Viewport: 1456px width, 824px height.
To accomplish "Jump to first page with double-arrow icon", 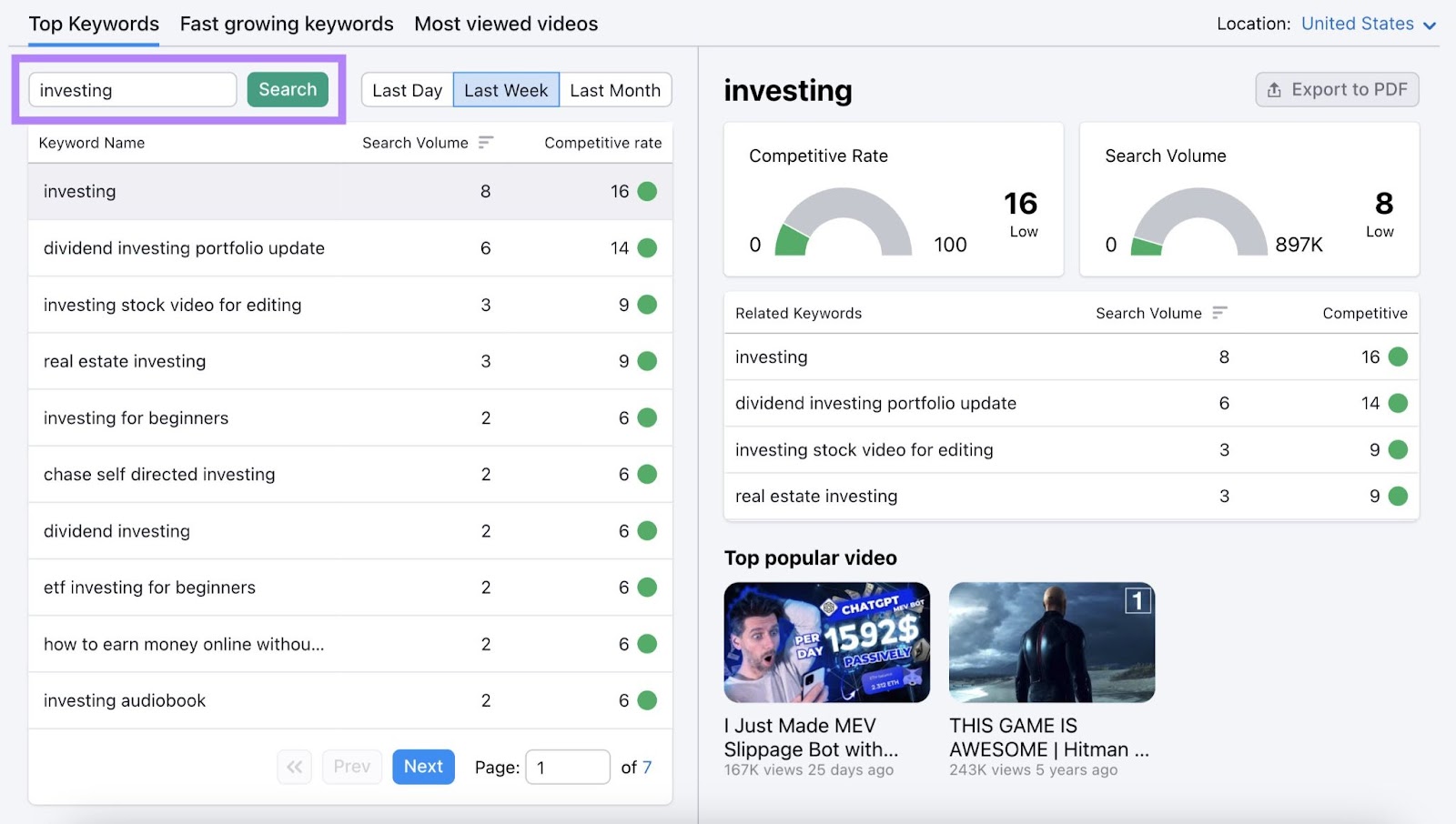I will click(294, 767).
